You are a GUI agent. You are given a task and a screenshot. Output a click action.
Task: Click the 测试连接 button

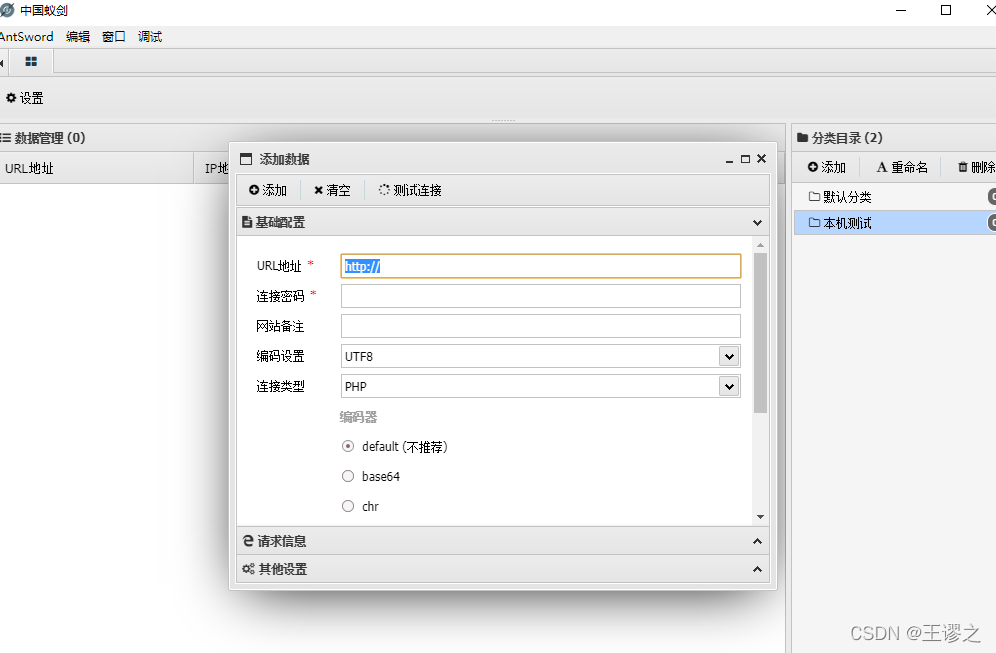pyautogui.click(x=410, y=190)
